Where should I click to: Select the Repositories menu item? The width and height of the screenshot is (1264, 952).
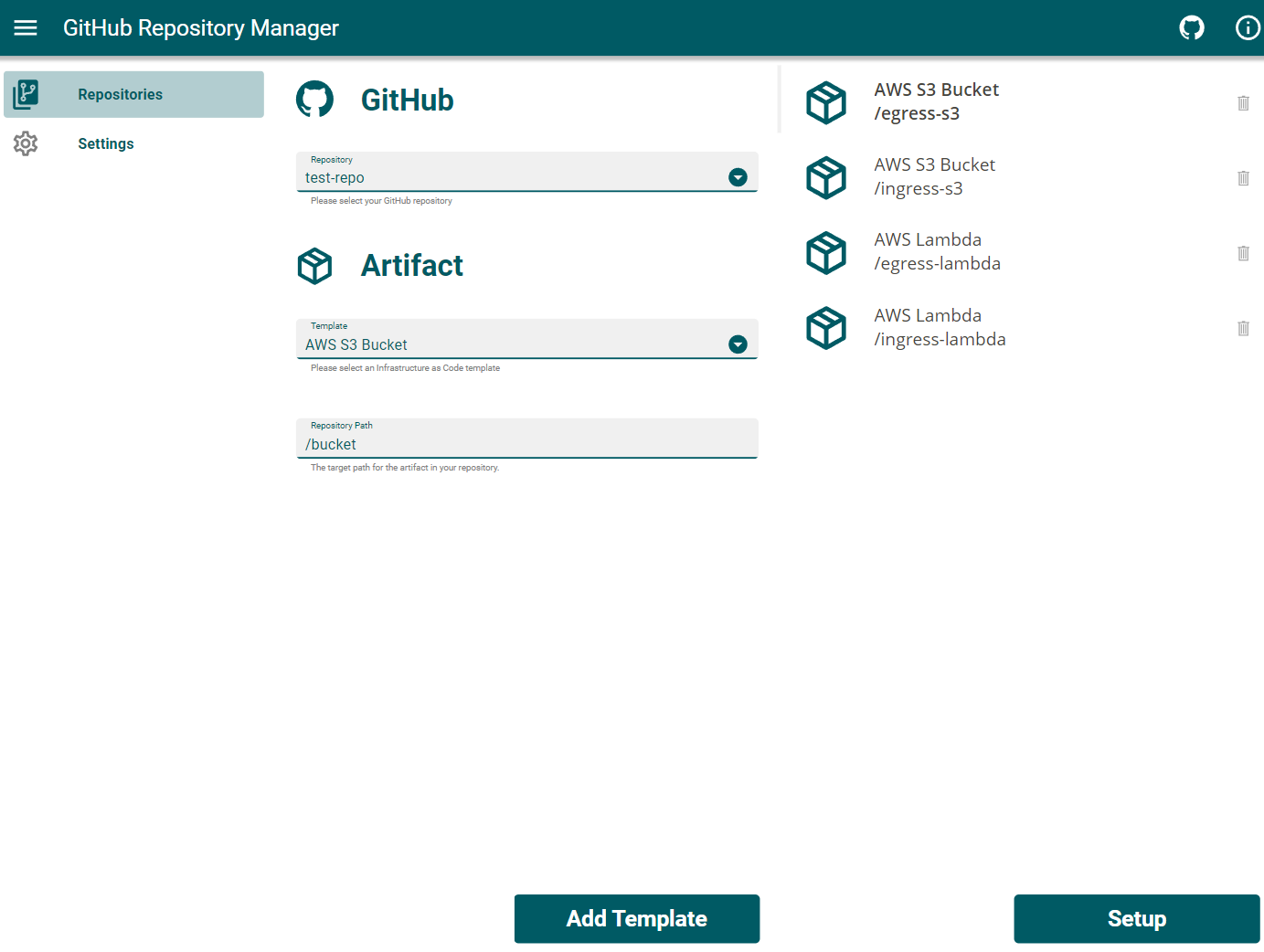pos(133,94)
